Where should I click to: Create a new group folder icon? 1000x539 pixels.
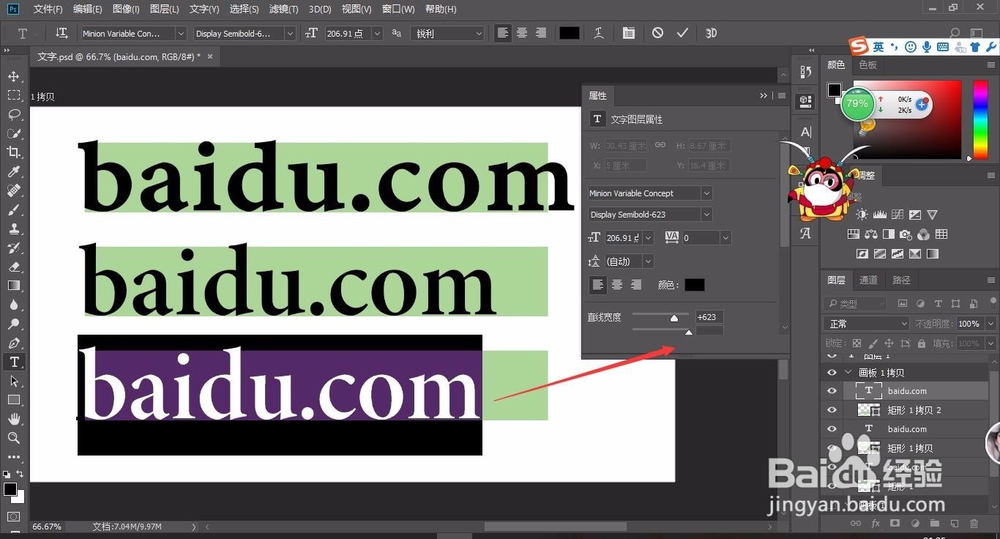(x=934, y=524)
